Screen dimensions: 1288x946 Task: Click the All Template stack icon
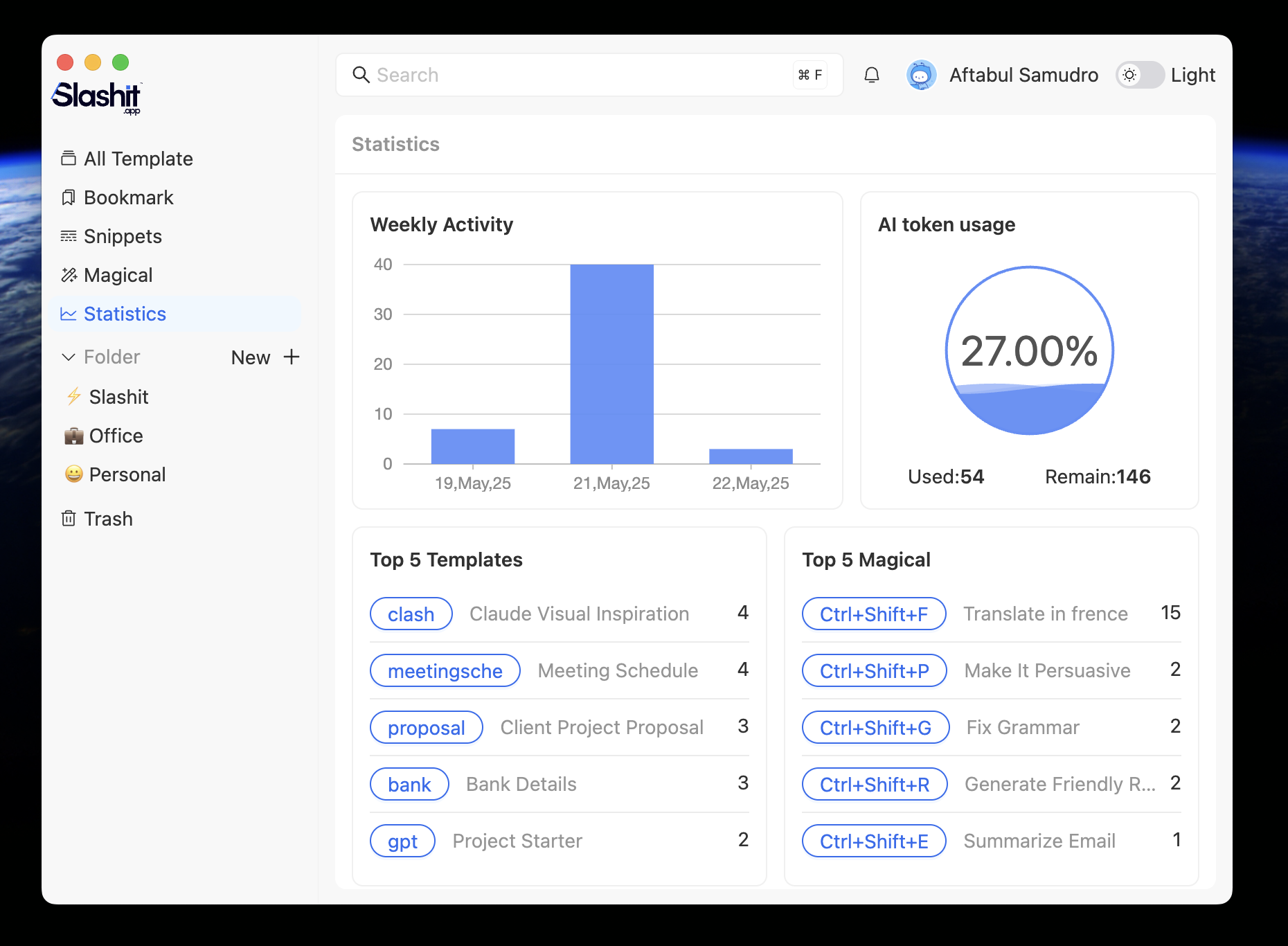pyautogui.click(x=69, y=159)
